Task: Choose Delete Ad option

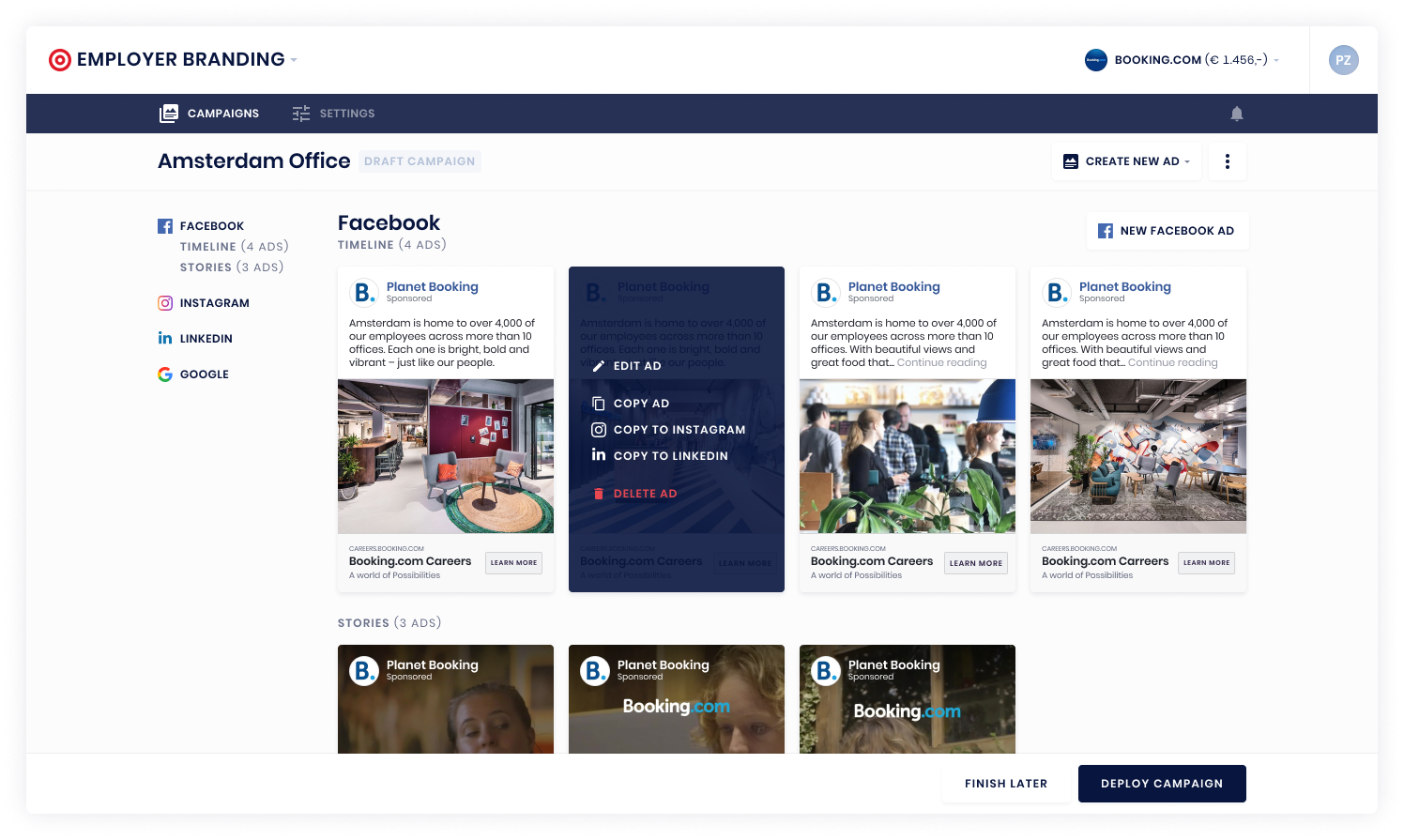Action: click(x=634, y=494)
